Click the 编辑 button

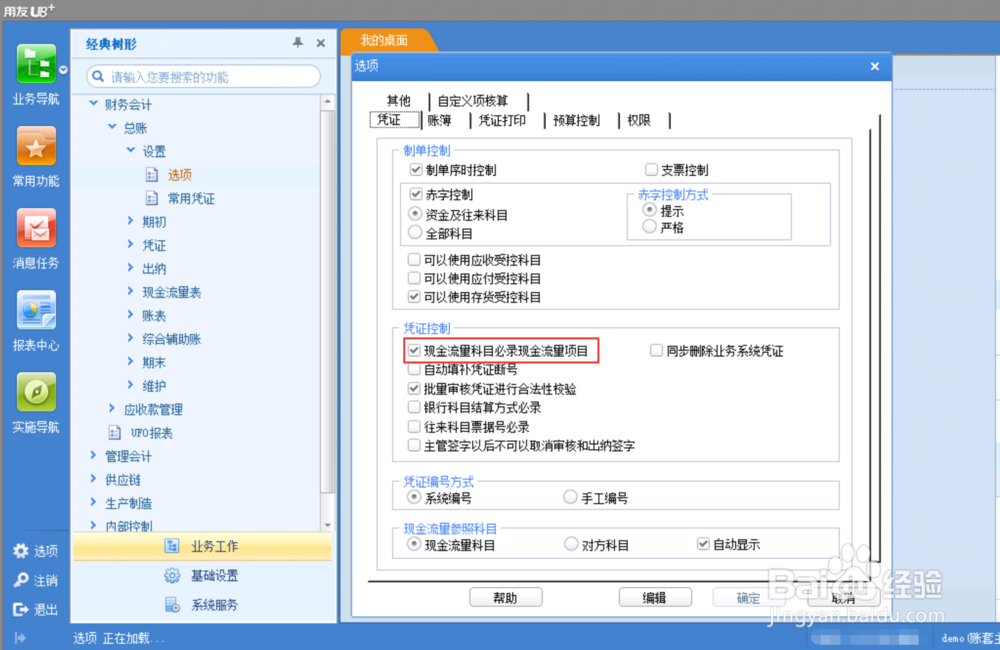pyautogui.click(x=655, y=597)
